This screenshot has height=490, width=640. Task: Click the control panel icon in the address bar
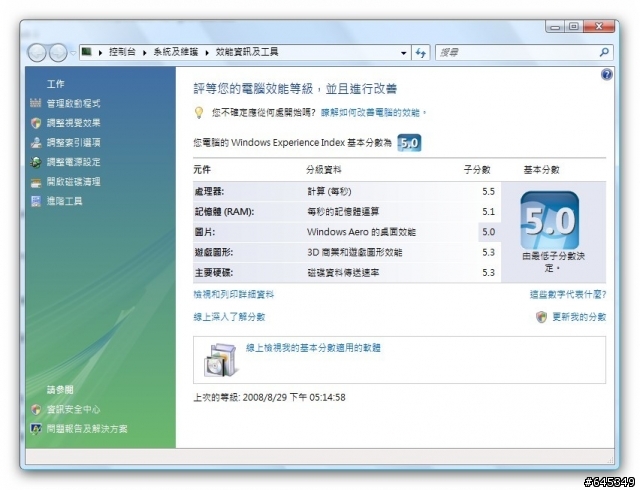tap(86, 52)
